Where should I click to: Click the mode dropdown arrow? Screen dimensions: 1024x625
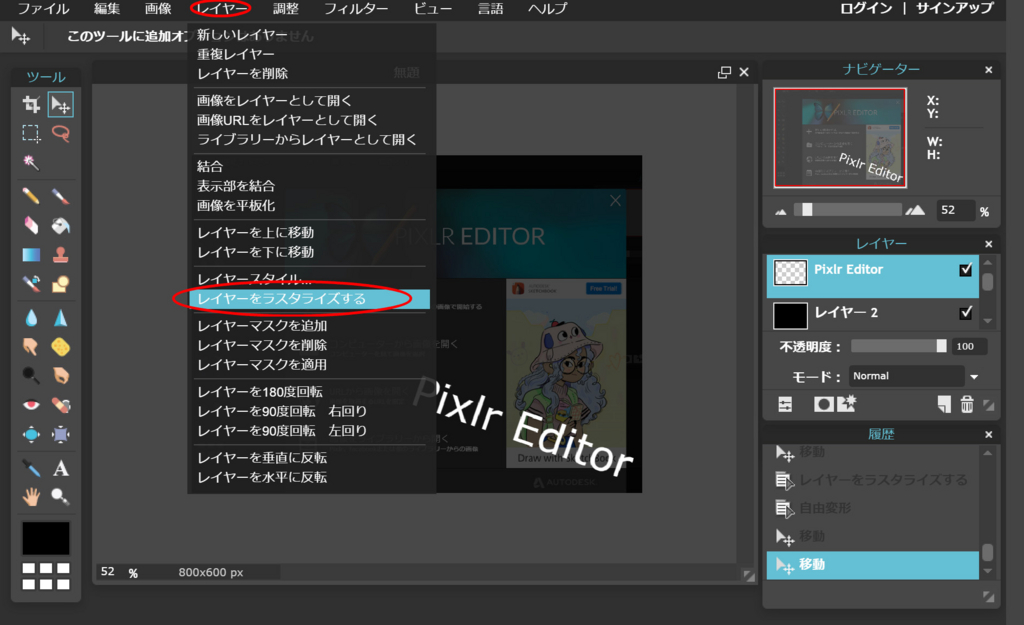click(x=974, y=377)
